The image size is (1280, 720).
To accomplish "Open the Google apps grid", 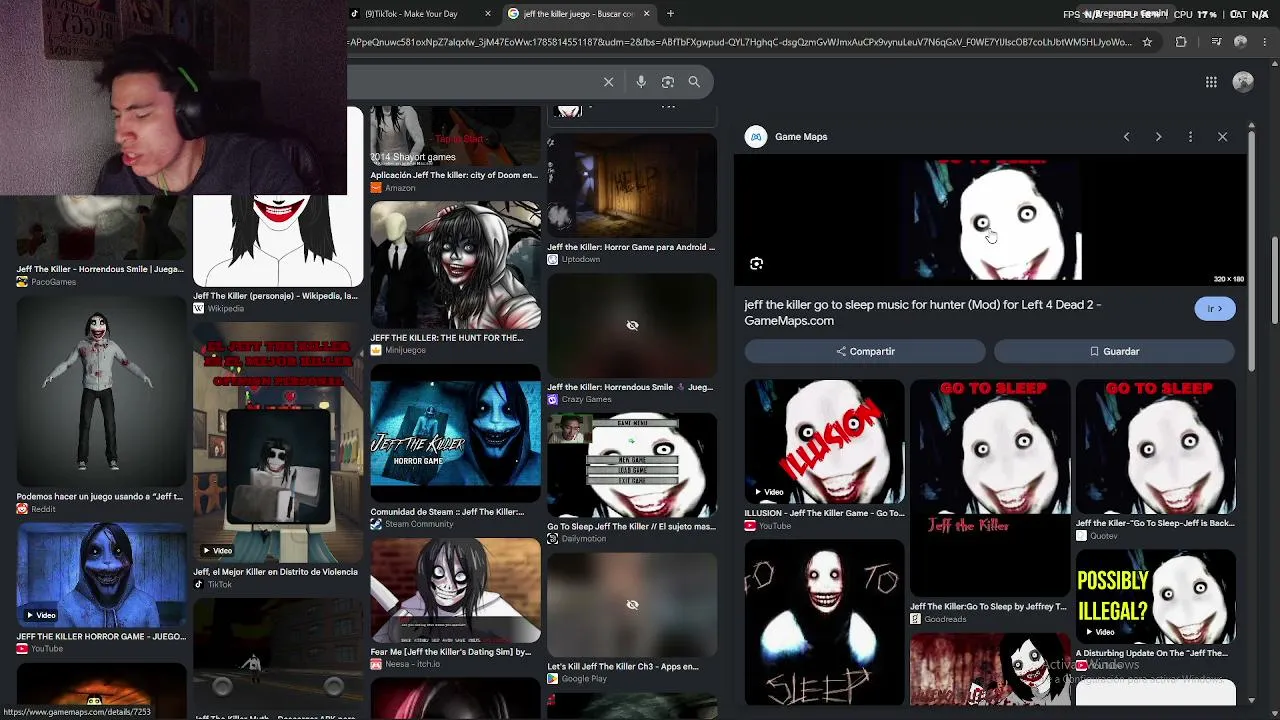I will pos(1211,82).
